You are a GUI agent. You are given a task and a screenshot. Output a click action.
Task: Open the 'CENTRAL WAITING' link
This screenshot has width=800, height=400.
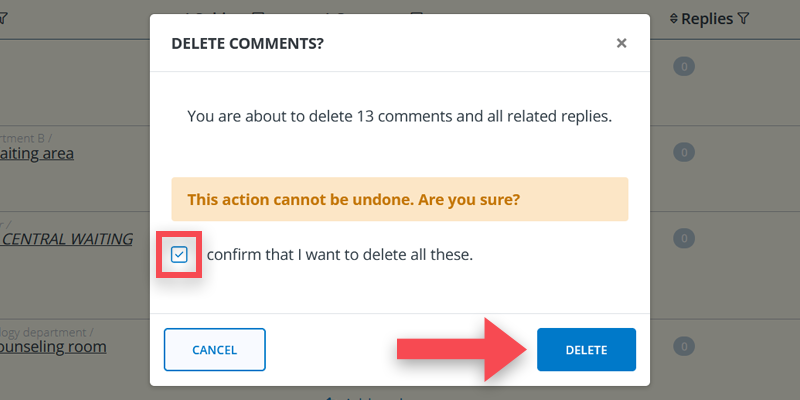click(66, 238)
